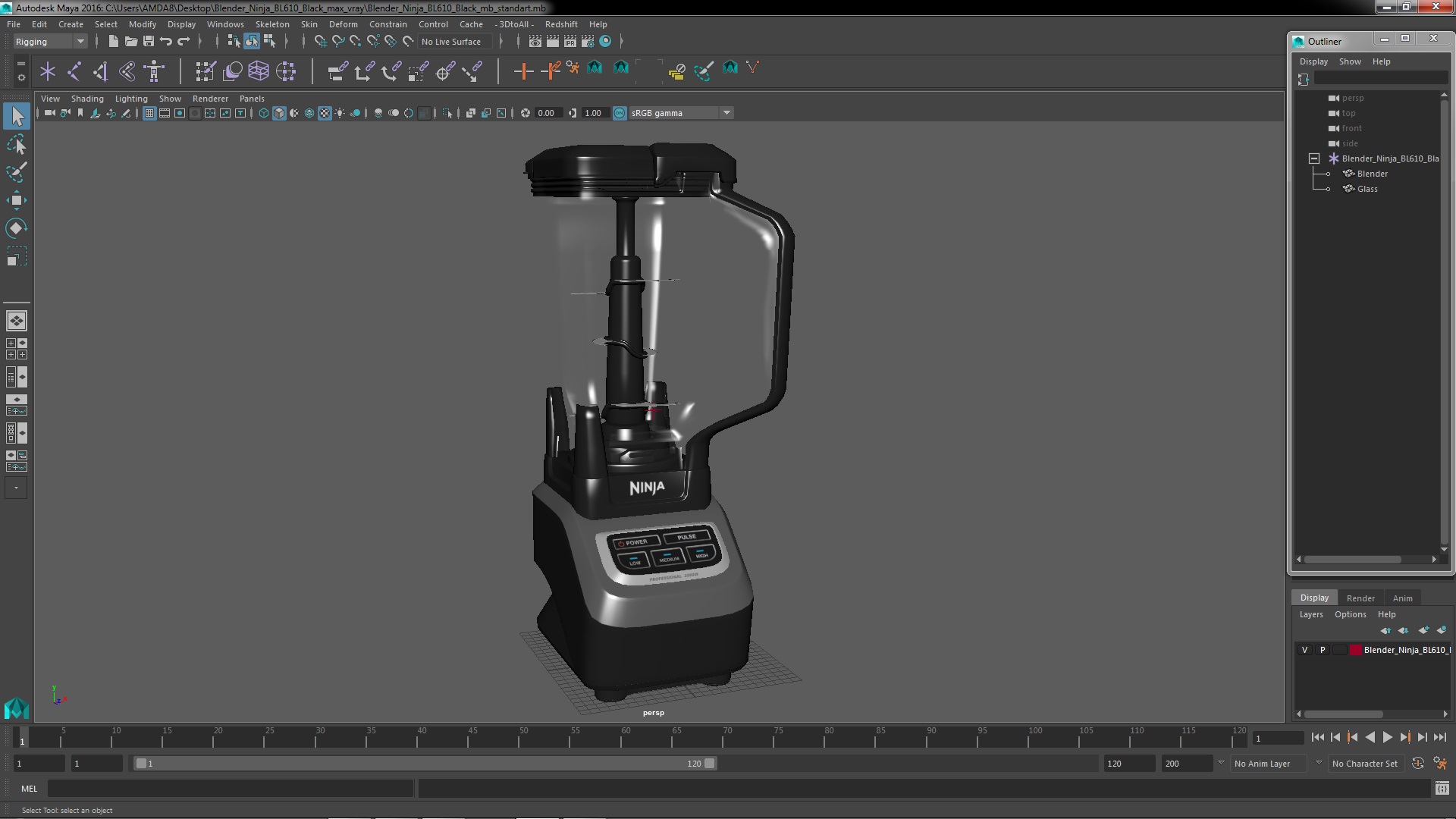Step forward one key

(x=1404, y=737)
